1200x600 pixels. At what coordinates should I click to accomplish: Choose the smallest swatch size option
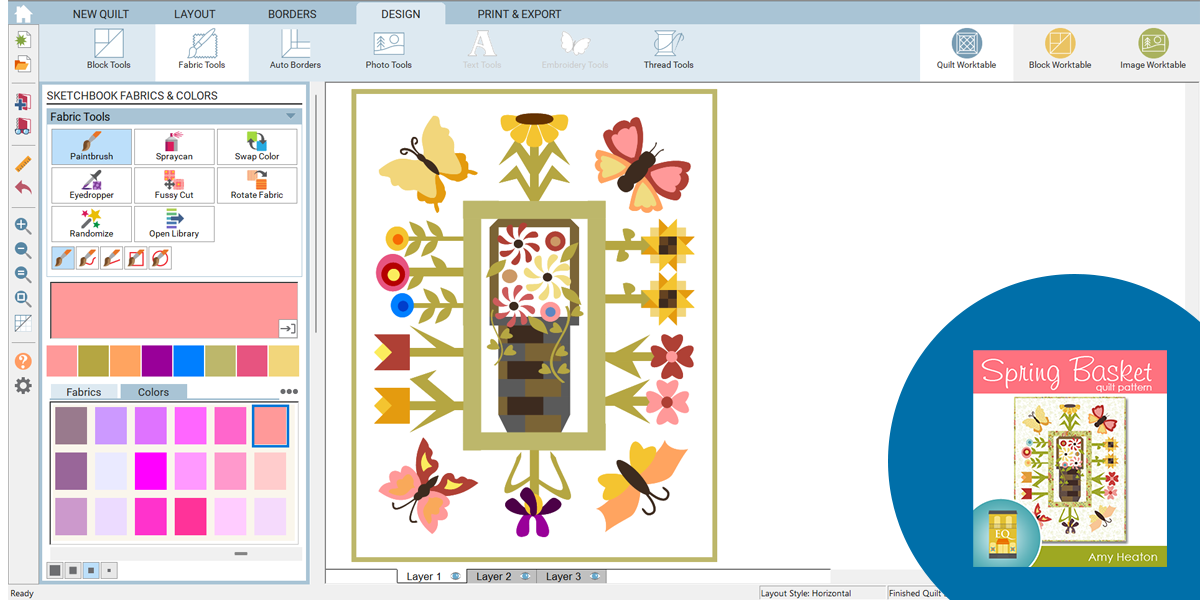click(x=109, y=570)
